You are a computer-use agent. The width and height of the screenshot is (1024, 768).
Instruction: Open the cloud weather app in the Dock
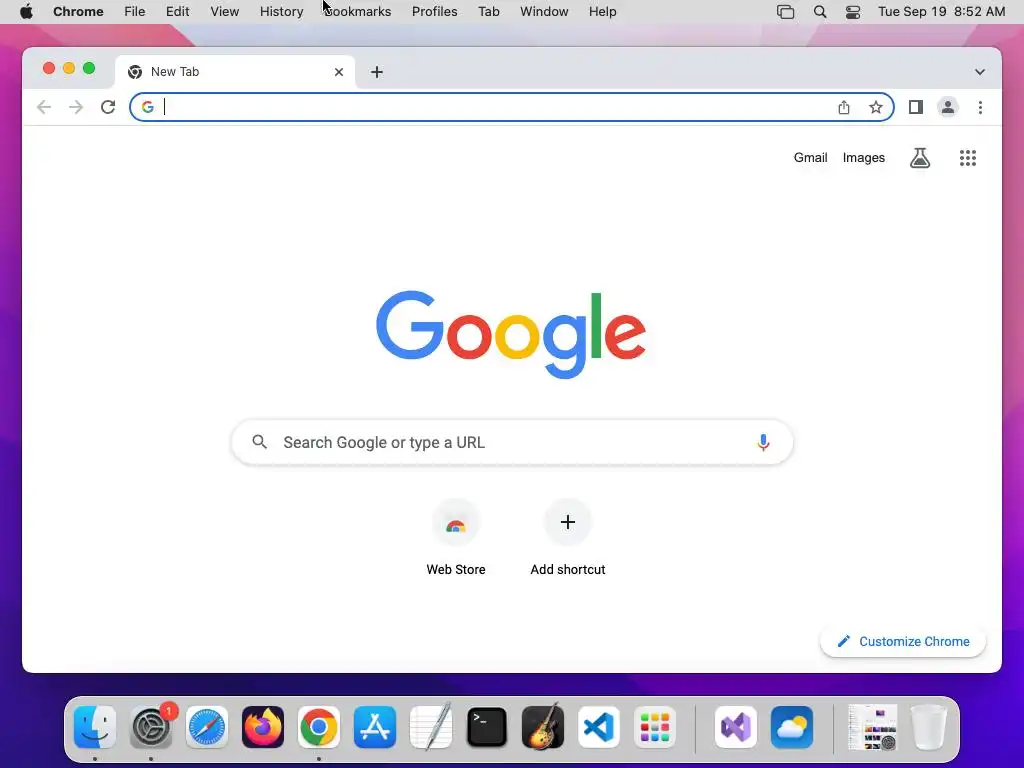[x=792, y=727]
